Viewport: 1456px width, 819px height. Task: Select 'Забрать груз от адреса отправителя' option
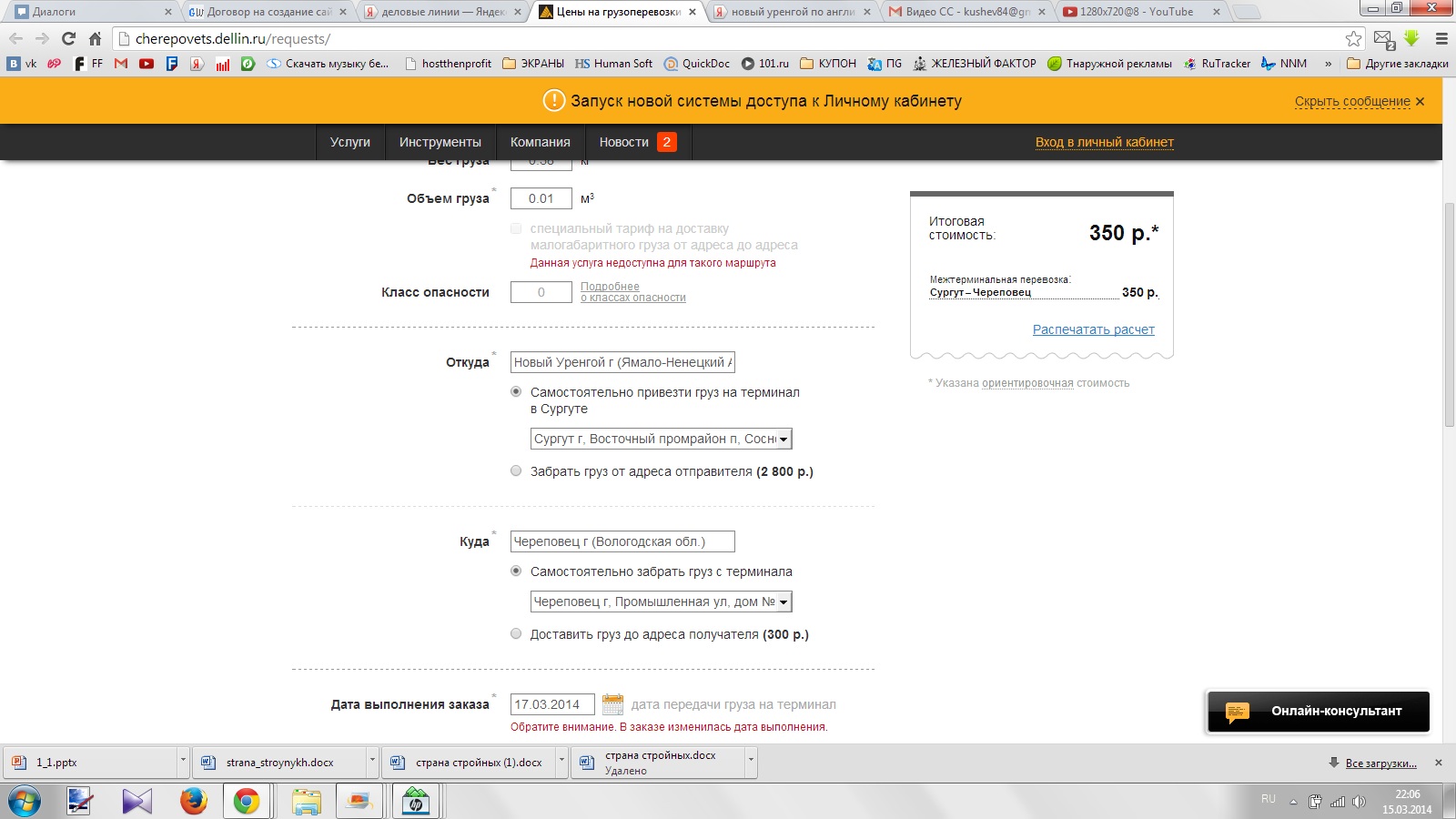tap(516, 471)
